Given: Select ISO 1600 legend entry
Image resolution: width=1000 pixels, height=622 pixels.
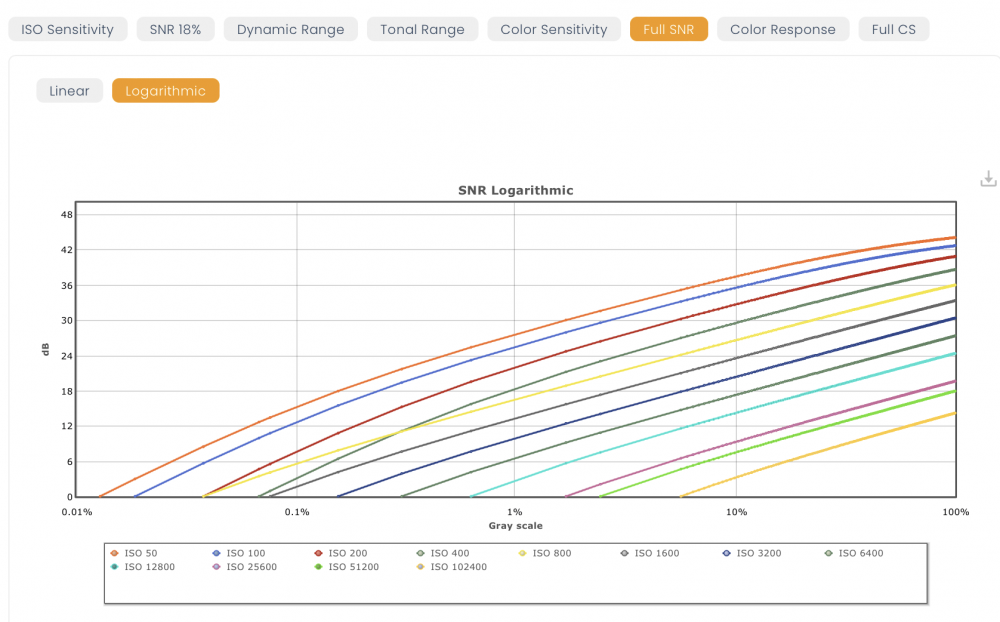Looking at the screenshot, I should click(650, 553).
